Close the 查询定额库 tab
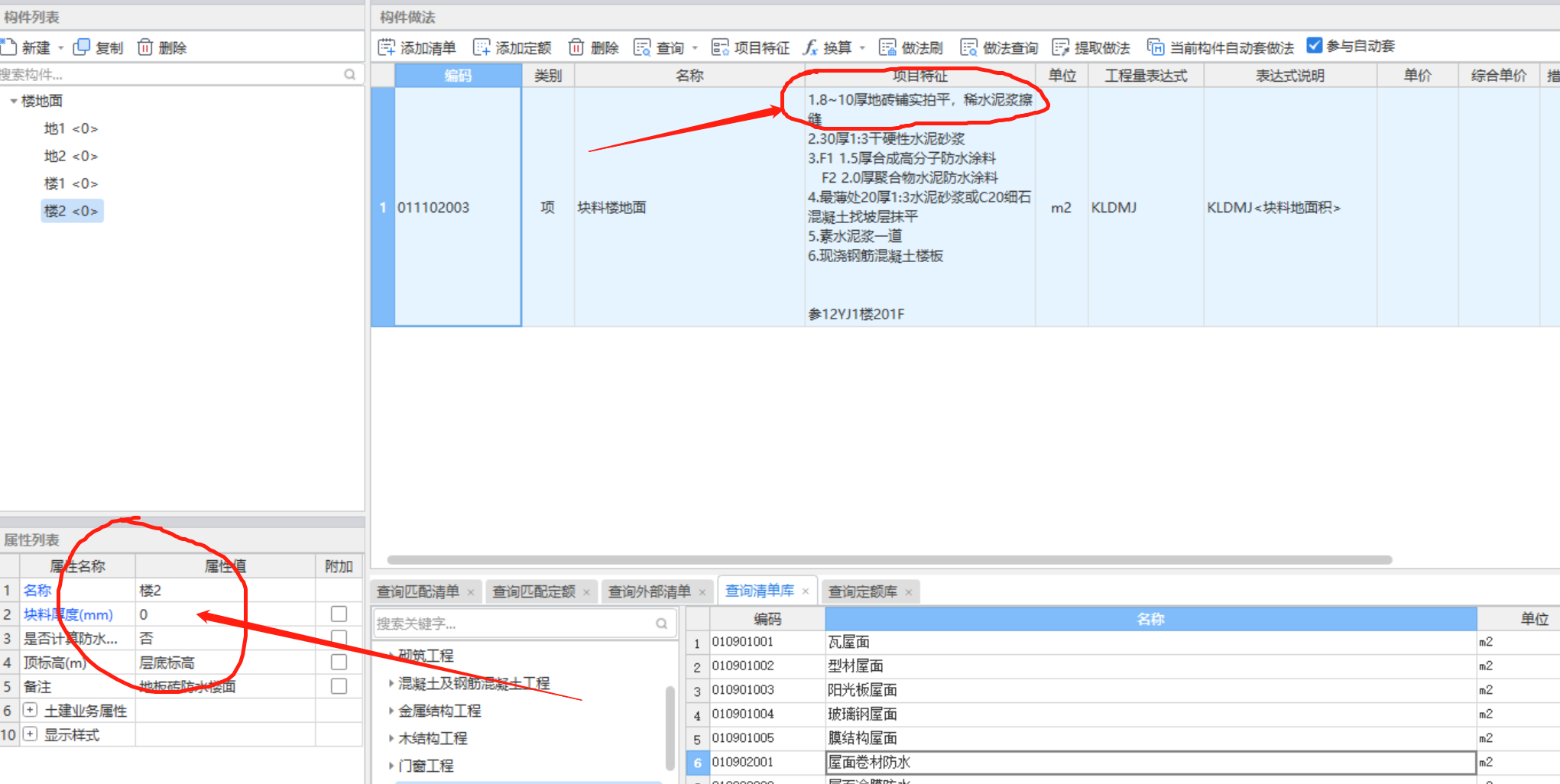The image size is (1560, 784). pyautogui.click(x=909, y=592)
